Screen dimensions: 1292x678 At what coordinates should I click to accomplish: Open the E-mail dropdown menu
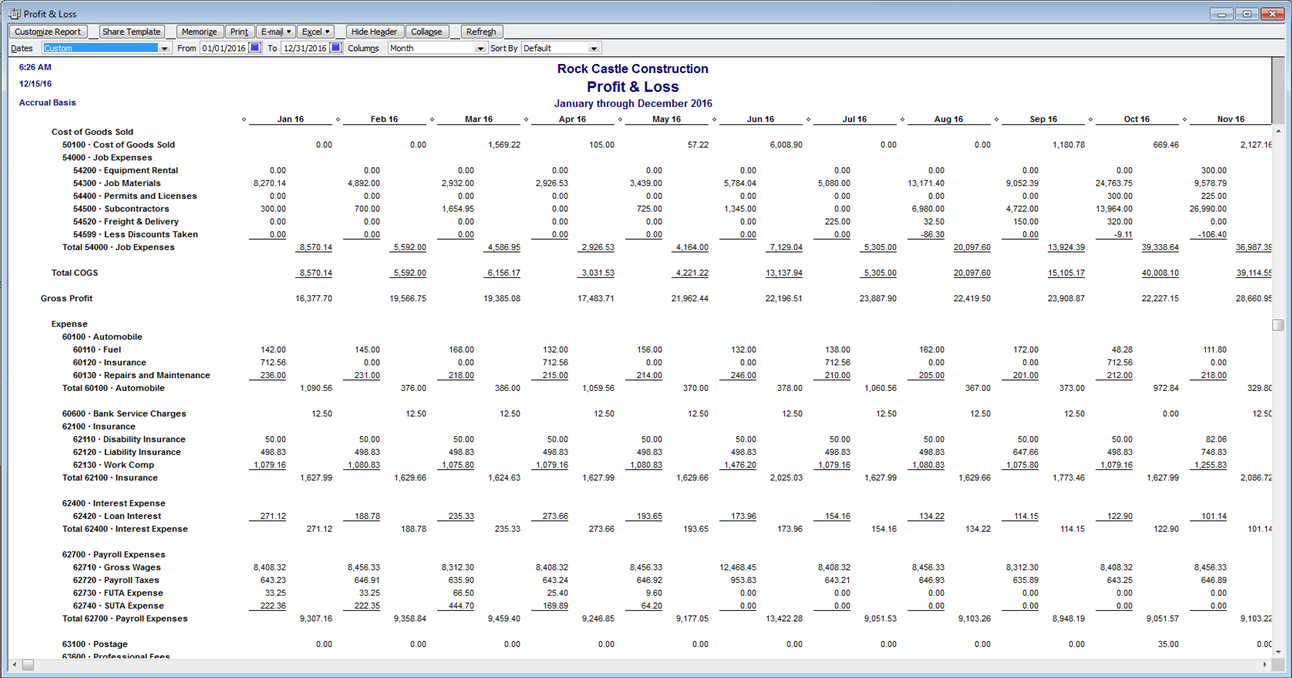(x=275, y=32)
